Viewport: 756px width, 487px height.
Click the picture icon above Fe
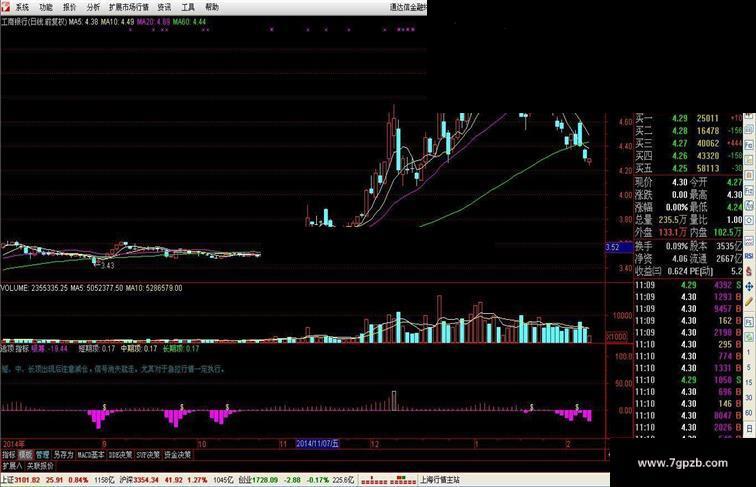click(749, 129)
